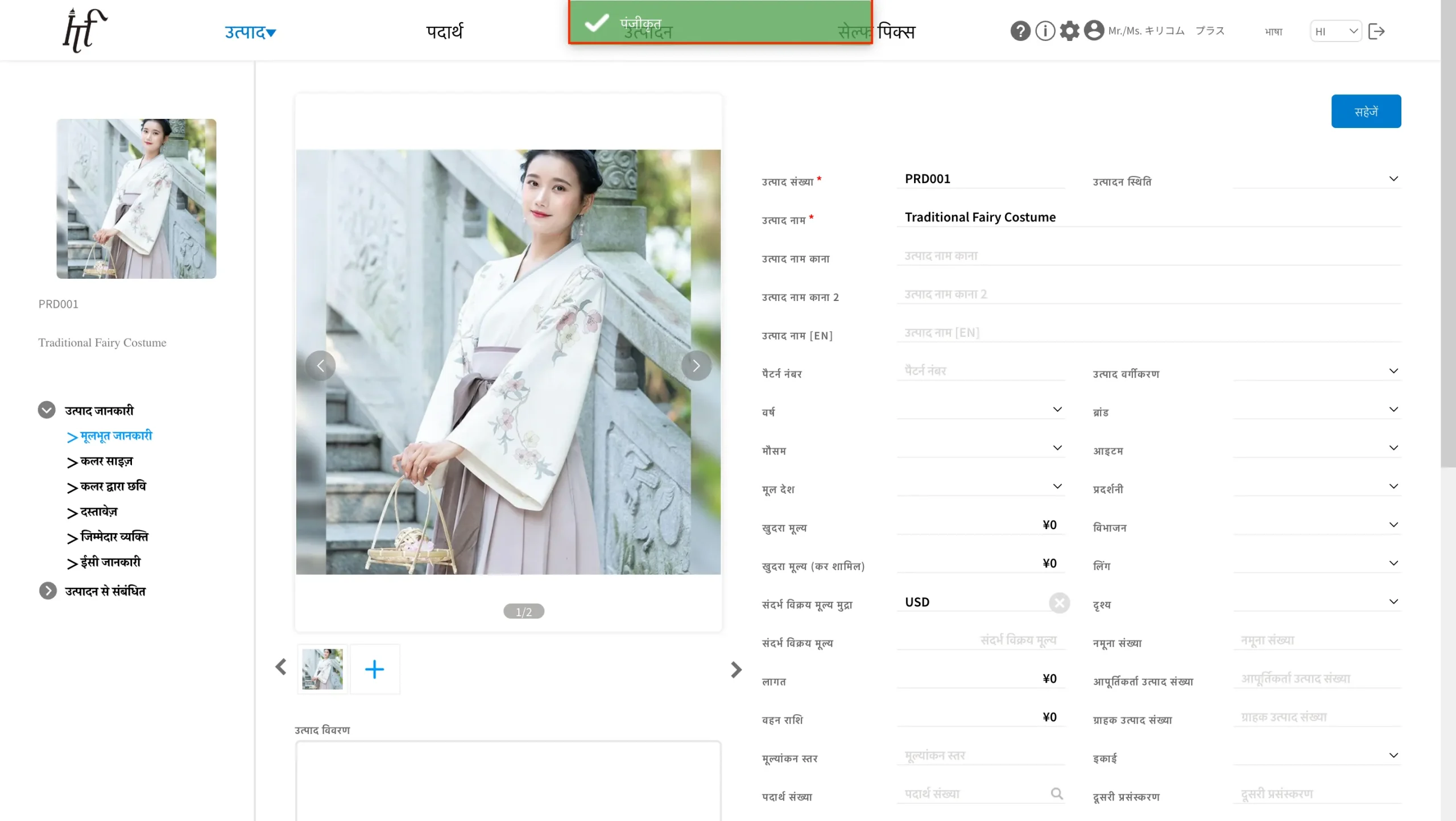
Task: Open the information icon in header
Action: pyautogui.click(x=1045, y=31)
